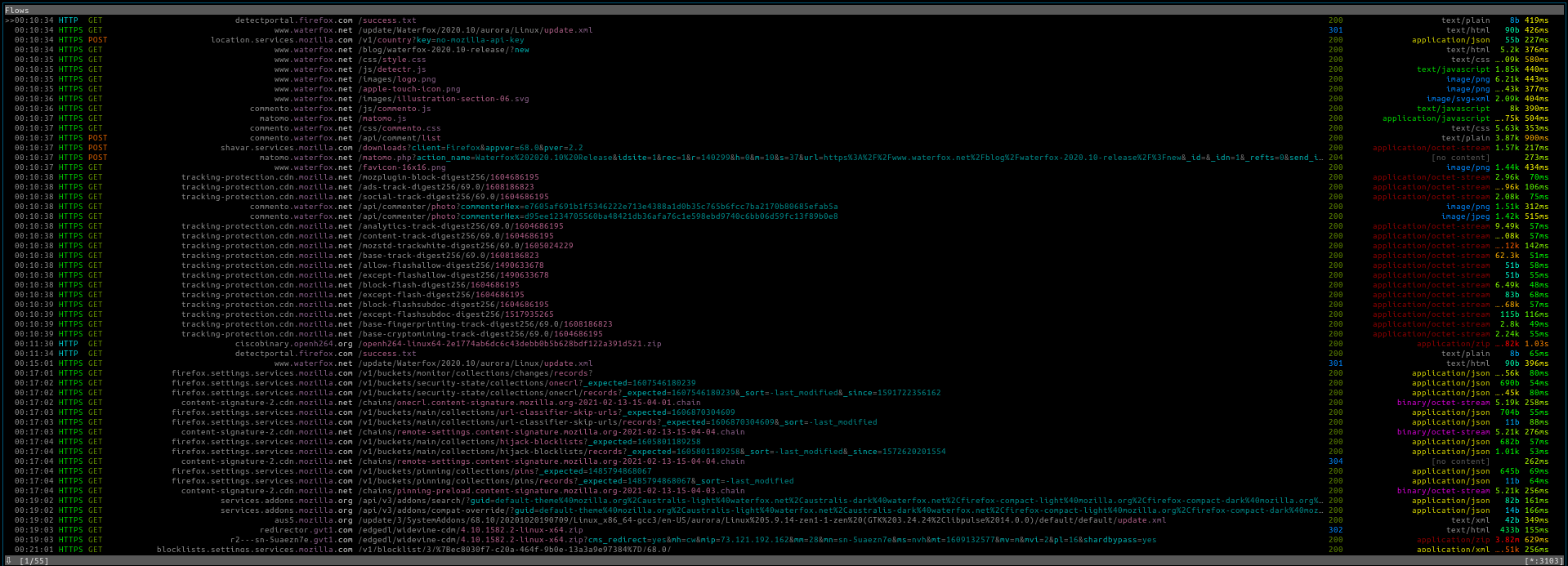This screenshot has height=566, width=1568.
Task: Select the "3.82m" response size
Action: 1508,540
